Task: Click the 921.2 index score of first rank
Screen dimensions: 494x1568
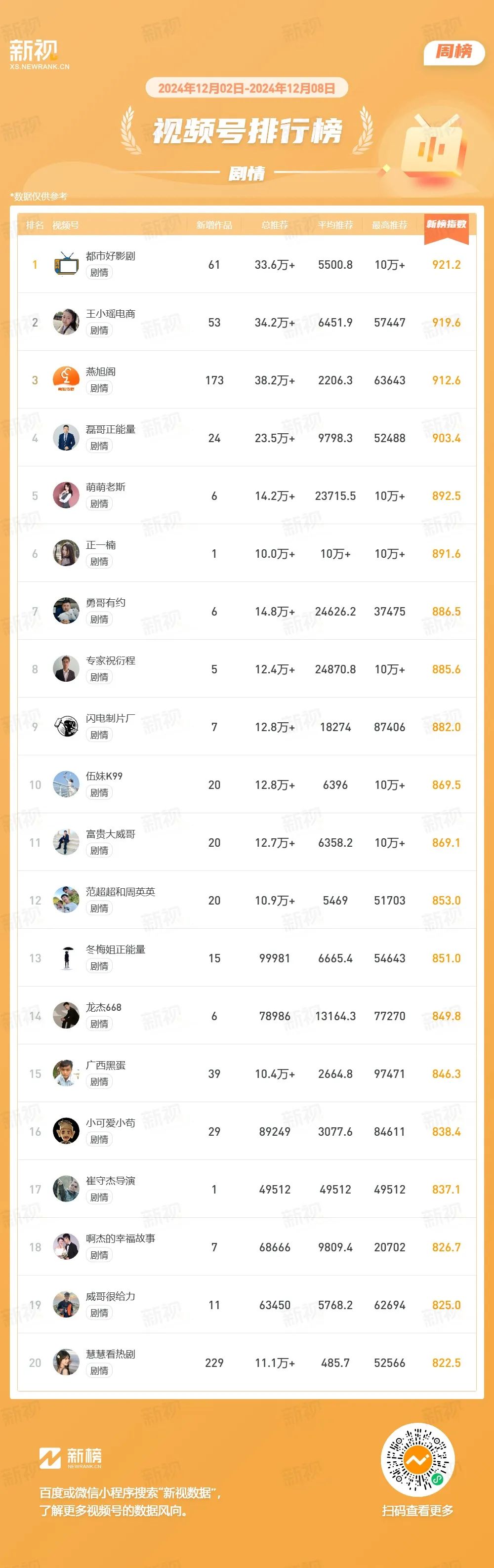Action: click(446, 265)
